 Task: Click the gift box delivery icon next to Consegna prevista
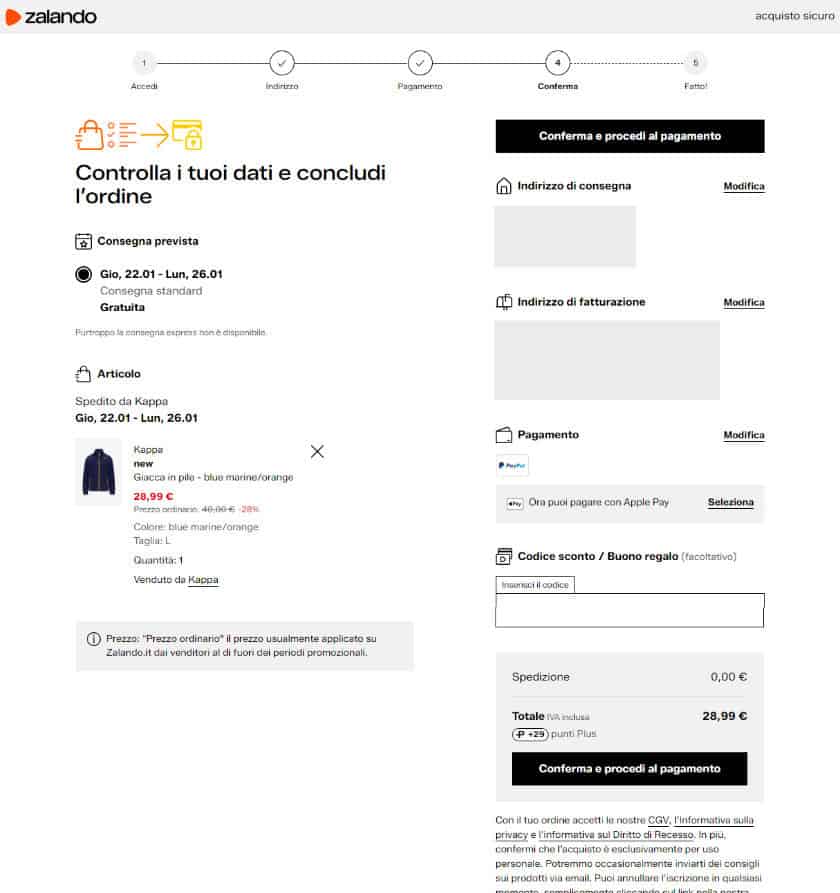[x=82, y=240]
